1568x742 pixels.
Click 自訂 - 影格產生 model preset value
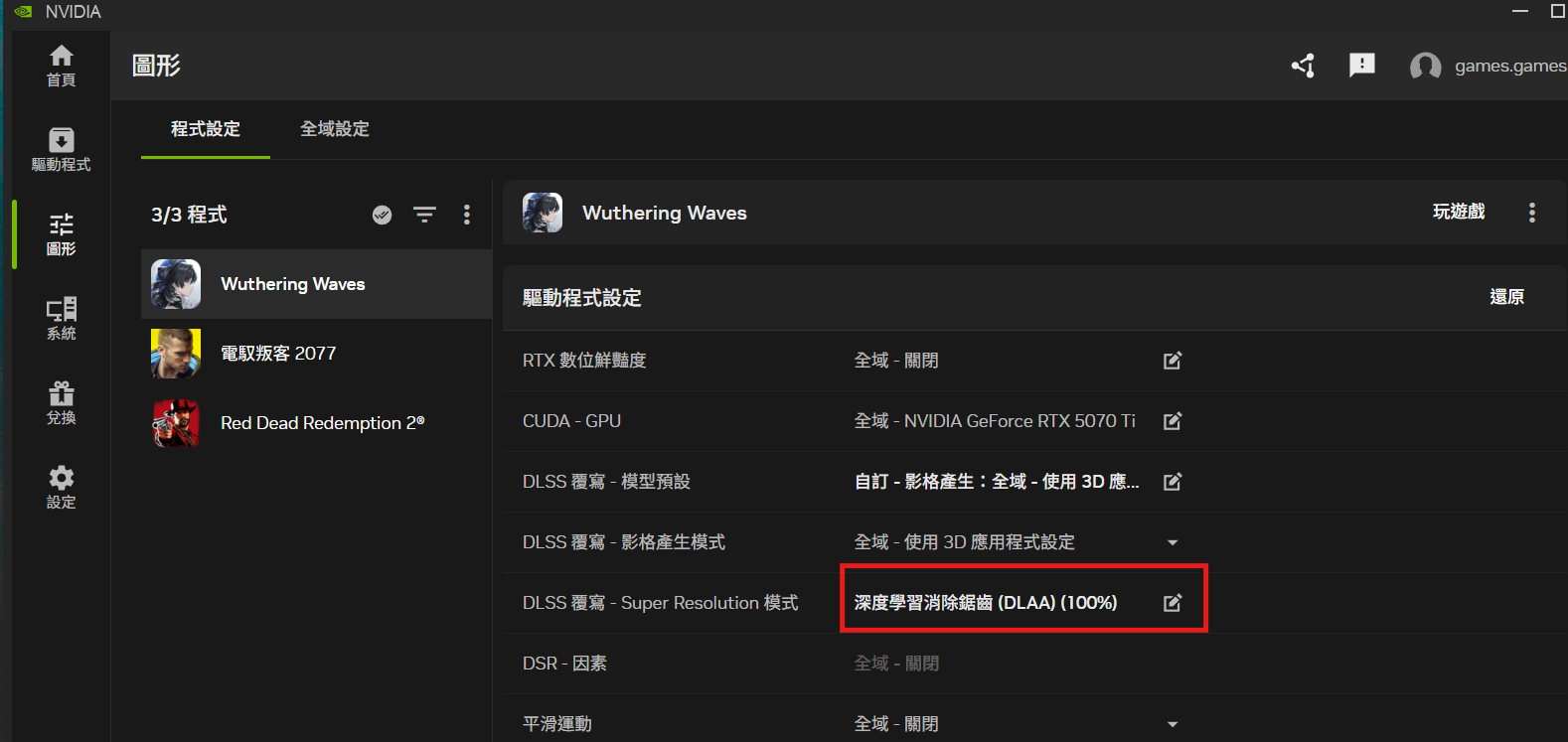pyautogui.click(x=997, y=482)
